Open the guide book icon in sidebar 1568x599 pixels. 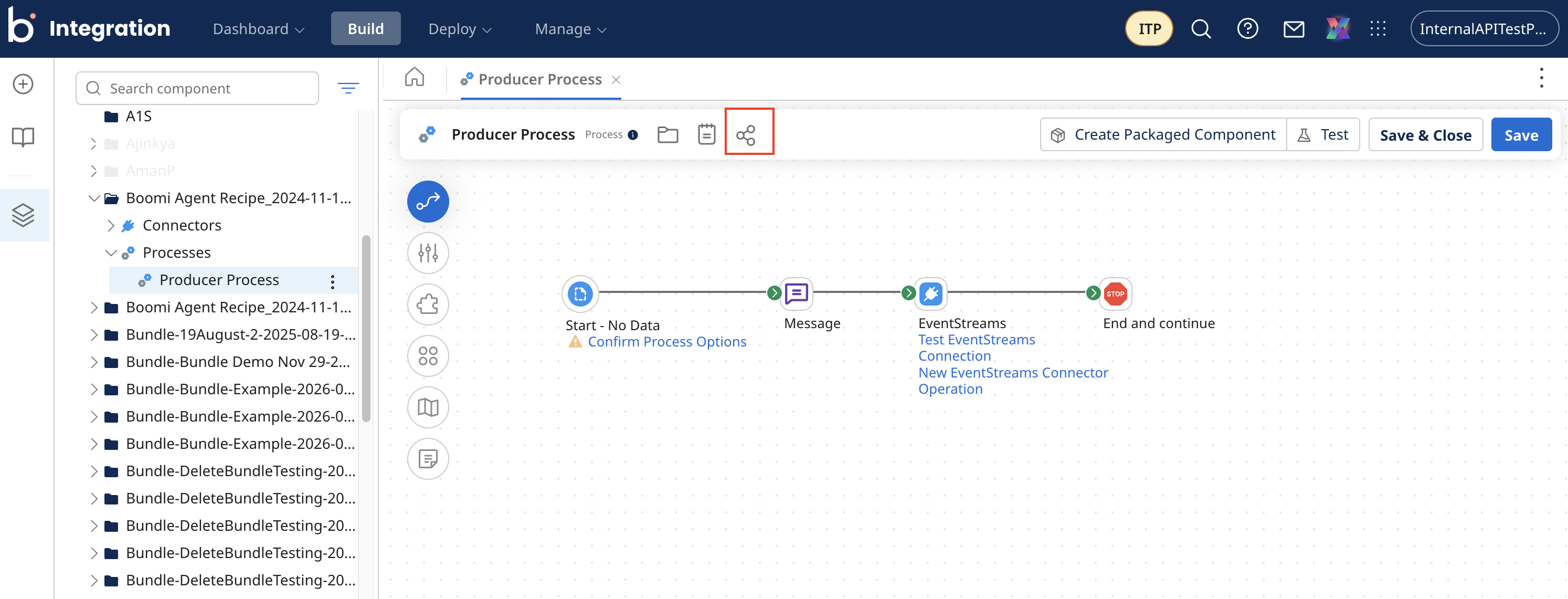[23, 136]
